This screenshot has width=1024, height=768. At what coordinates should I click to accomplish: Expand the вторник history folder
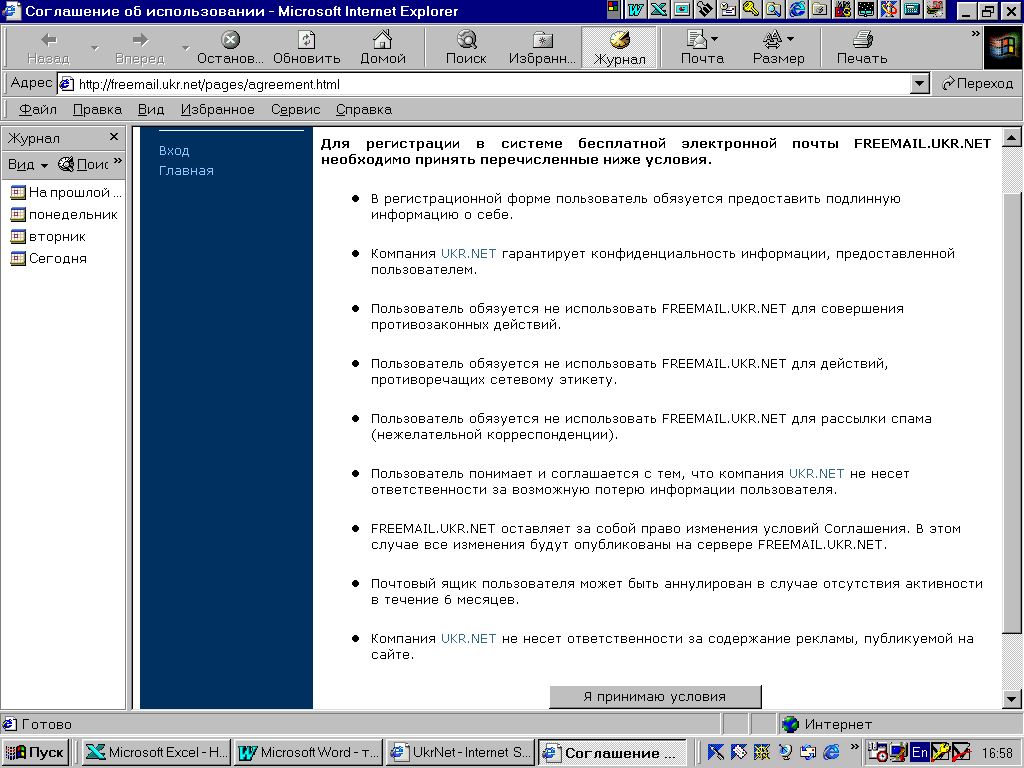(x=48, y=236)
